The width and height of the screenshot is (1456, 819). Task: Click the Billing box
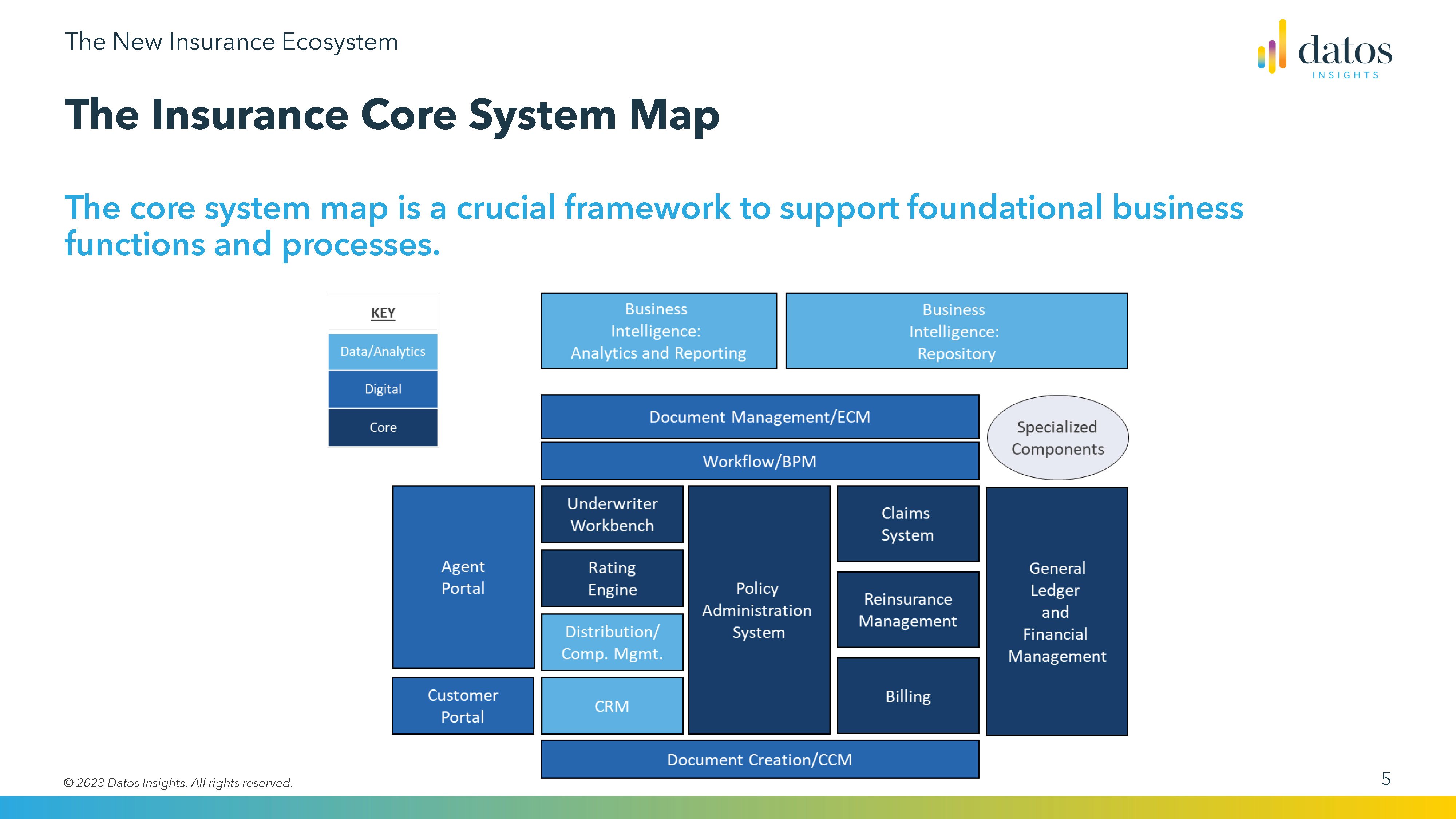pyautogui.click(x=908, y=696)
